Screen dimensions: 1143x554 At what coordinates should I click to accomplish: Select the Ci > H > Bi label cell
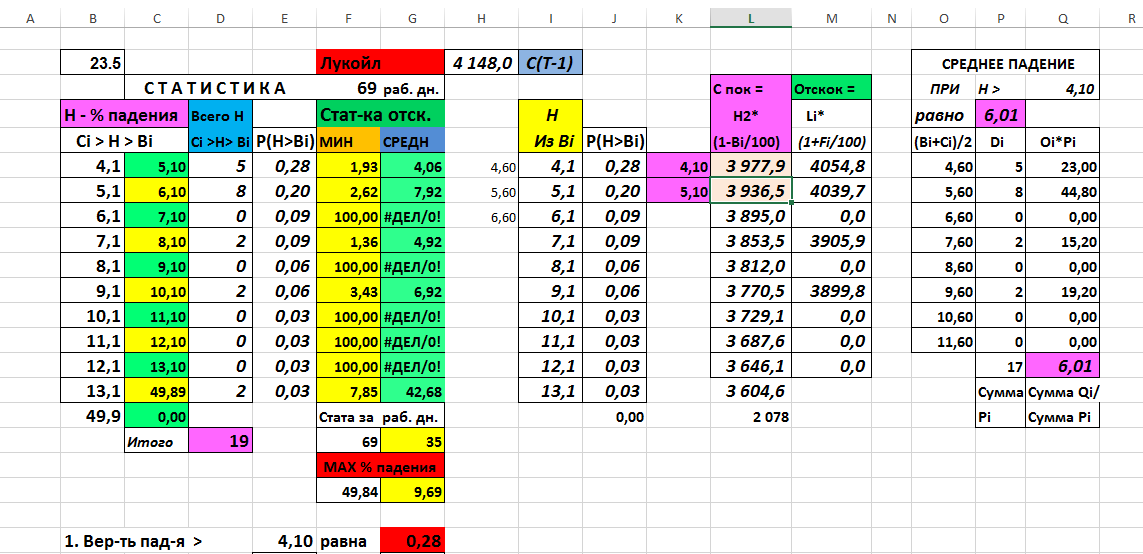tap(125, 139)
